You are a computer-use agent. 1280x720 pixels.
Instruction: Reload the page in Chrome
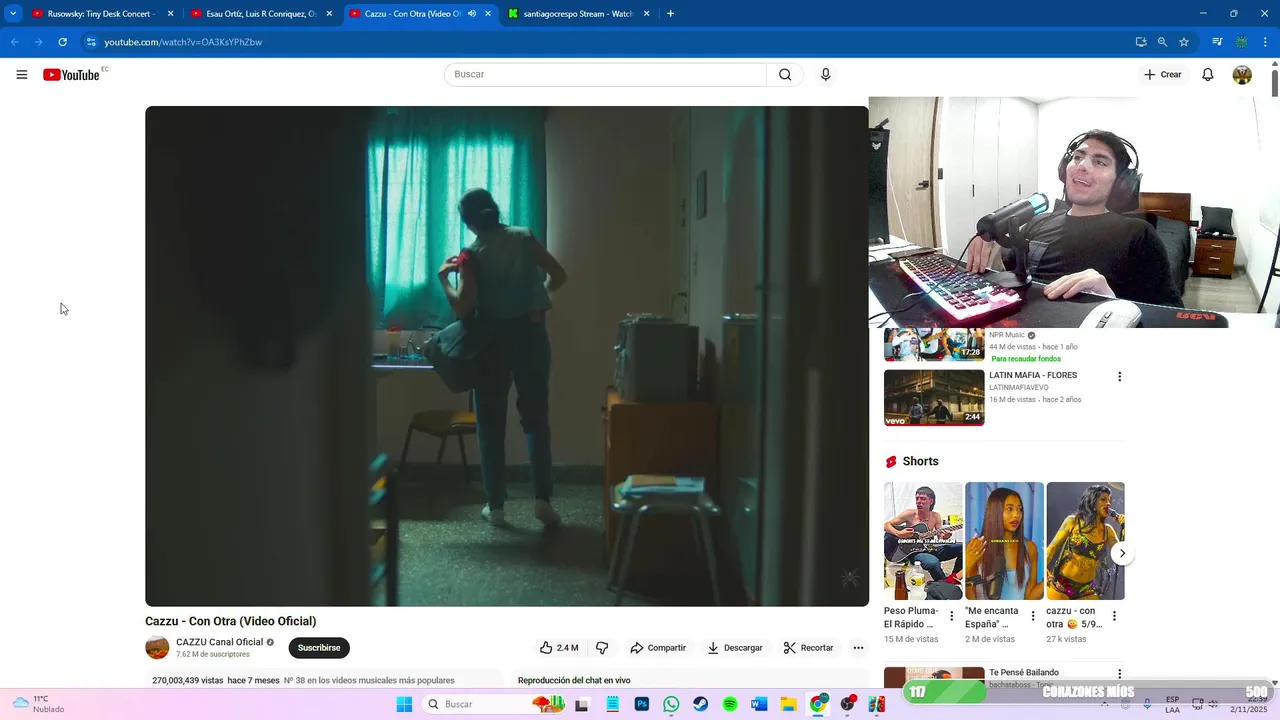62,42
